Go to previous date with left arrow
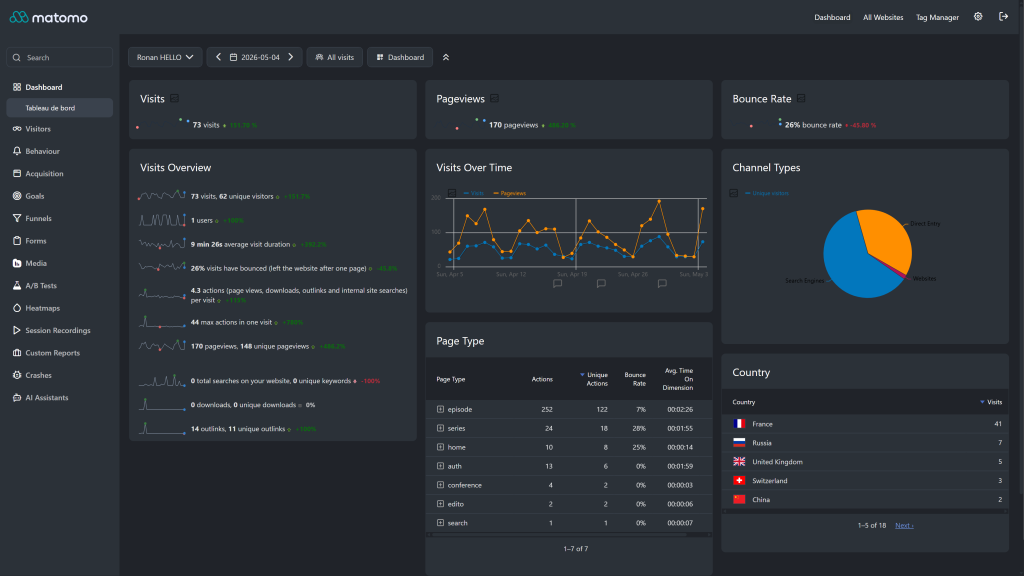 click(218, 57)
